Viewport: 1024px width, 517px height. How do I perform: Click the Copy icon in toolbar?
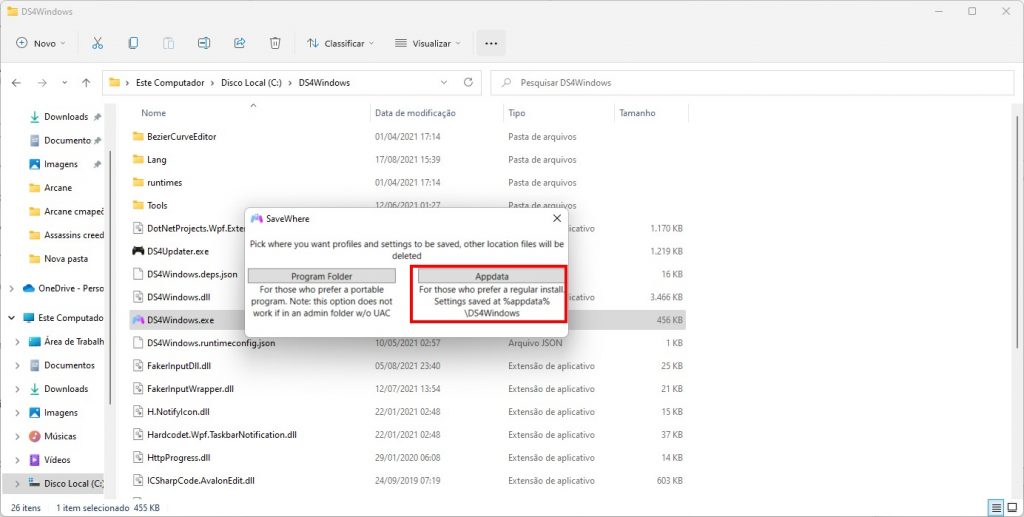click(x=133, y=43)
